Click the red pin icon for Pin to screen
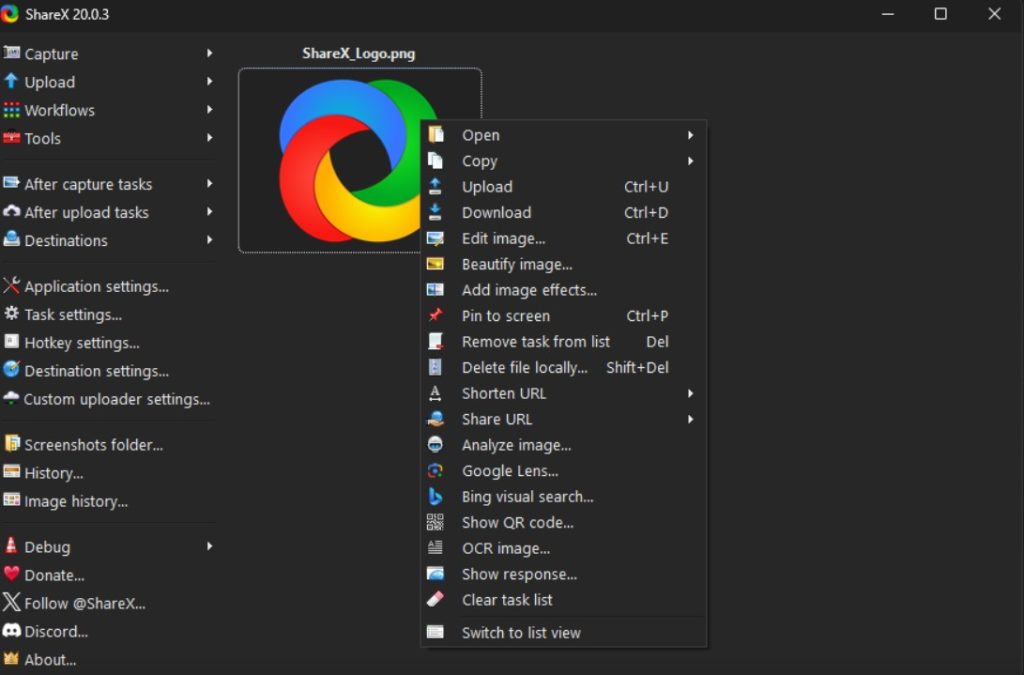Viewport: 1024px width, 675px height. tap(435, 315)
